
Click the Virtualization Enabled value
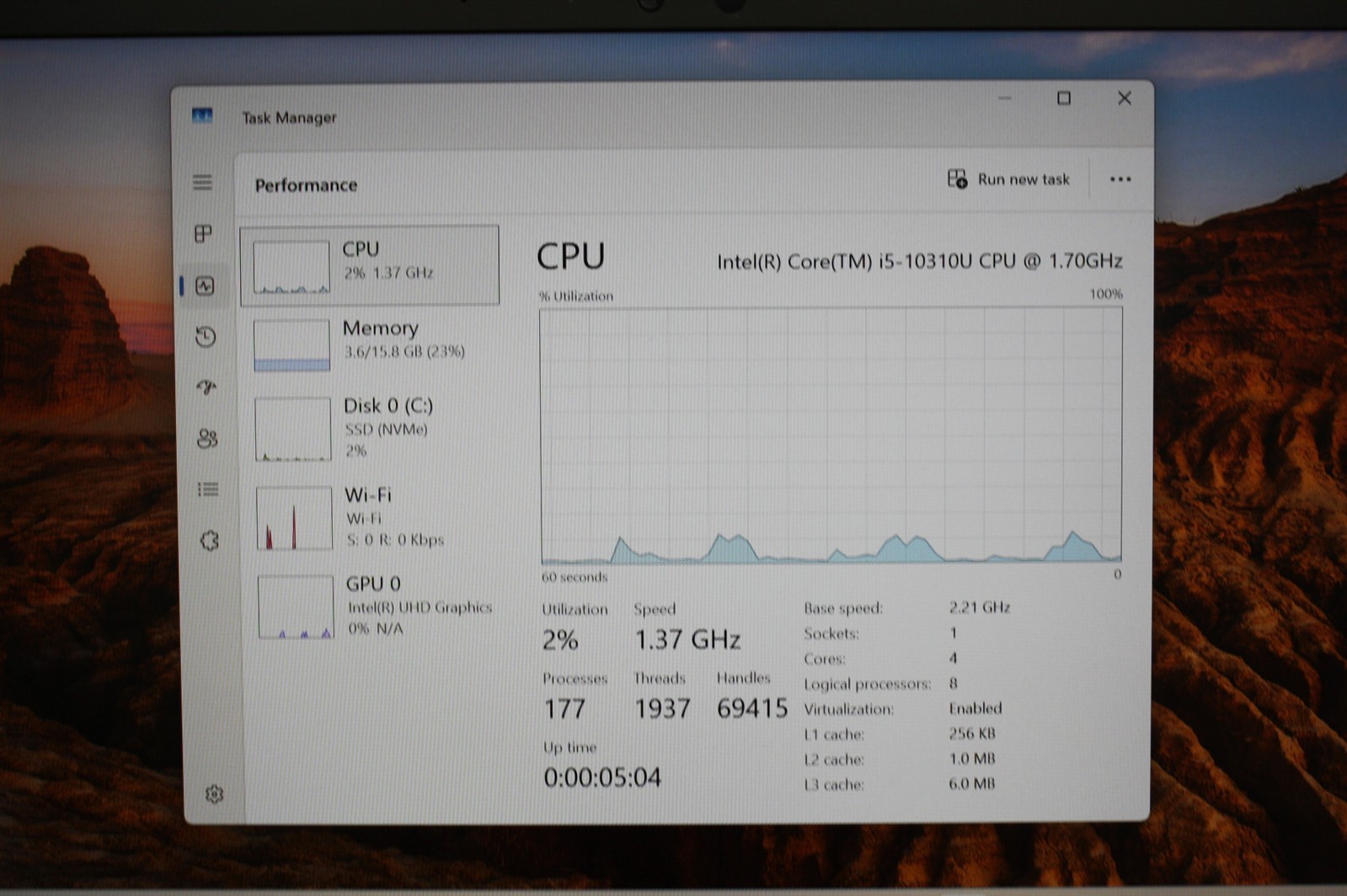(976, 708)
